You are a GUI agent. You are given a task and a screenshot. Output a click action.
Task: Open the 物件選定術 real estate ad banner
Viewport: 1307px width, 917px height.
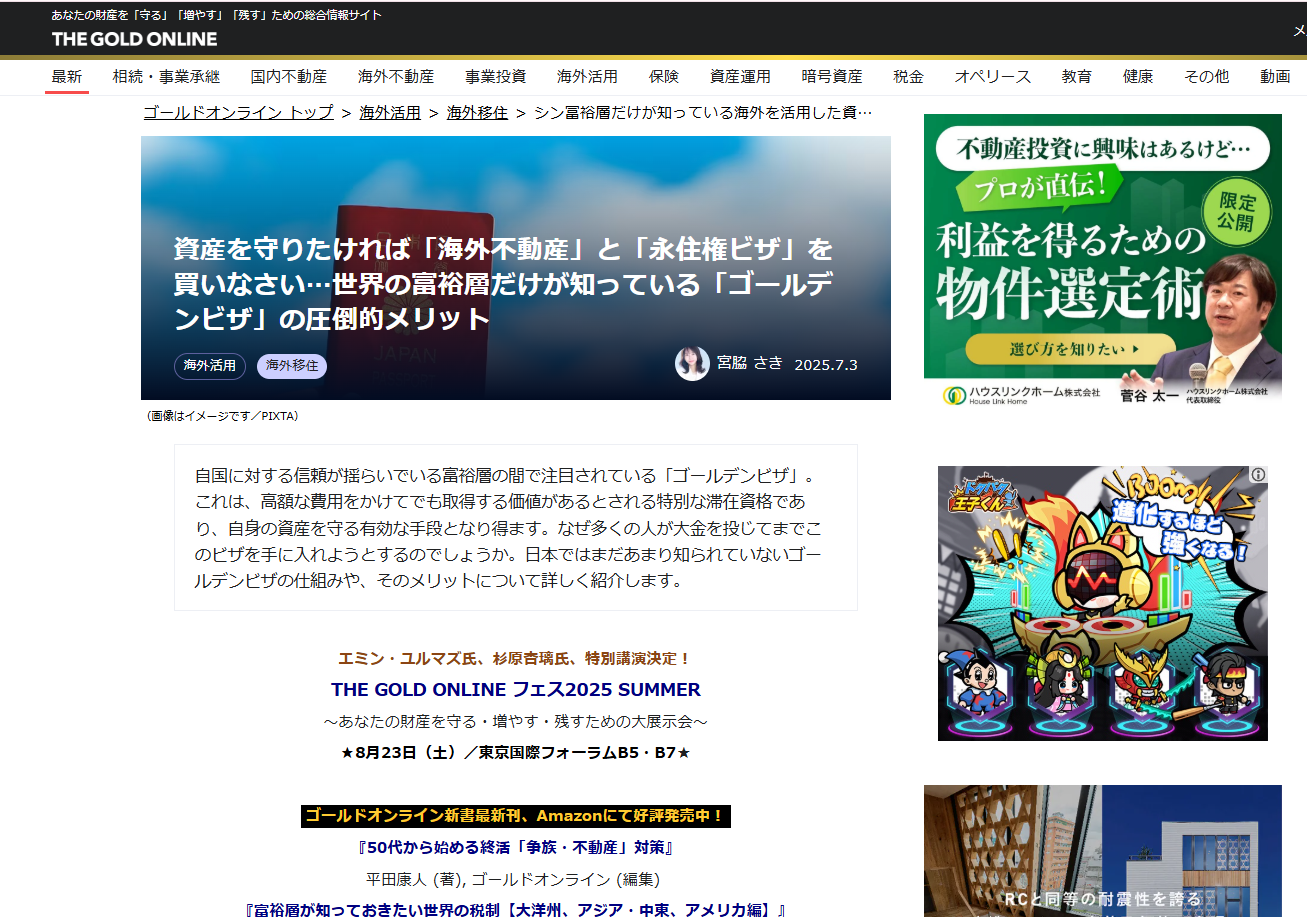click(x=1103, y=262)
